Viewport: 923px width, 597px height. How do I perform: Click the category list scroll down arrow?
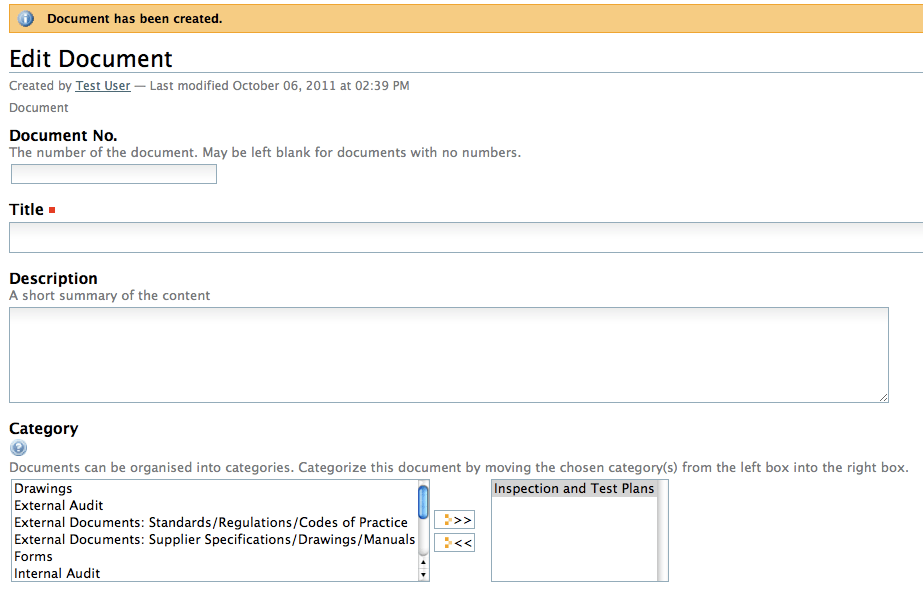point(423,575)
